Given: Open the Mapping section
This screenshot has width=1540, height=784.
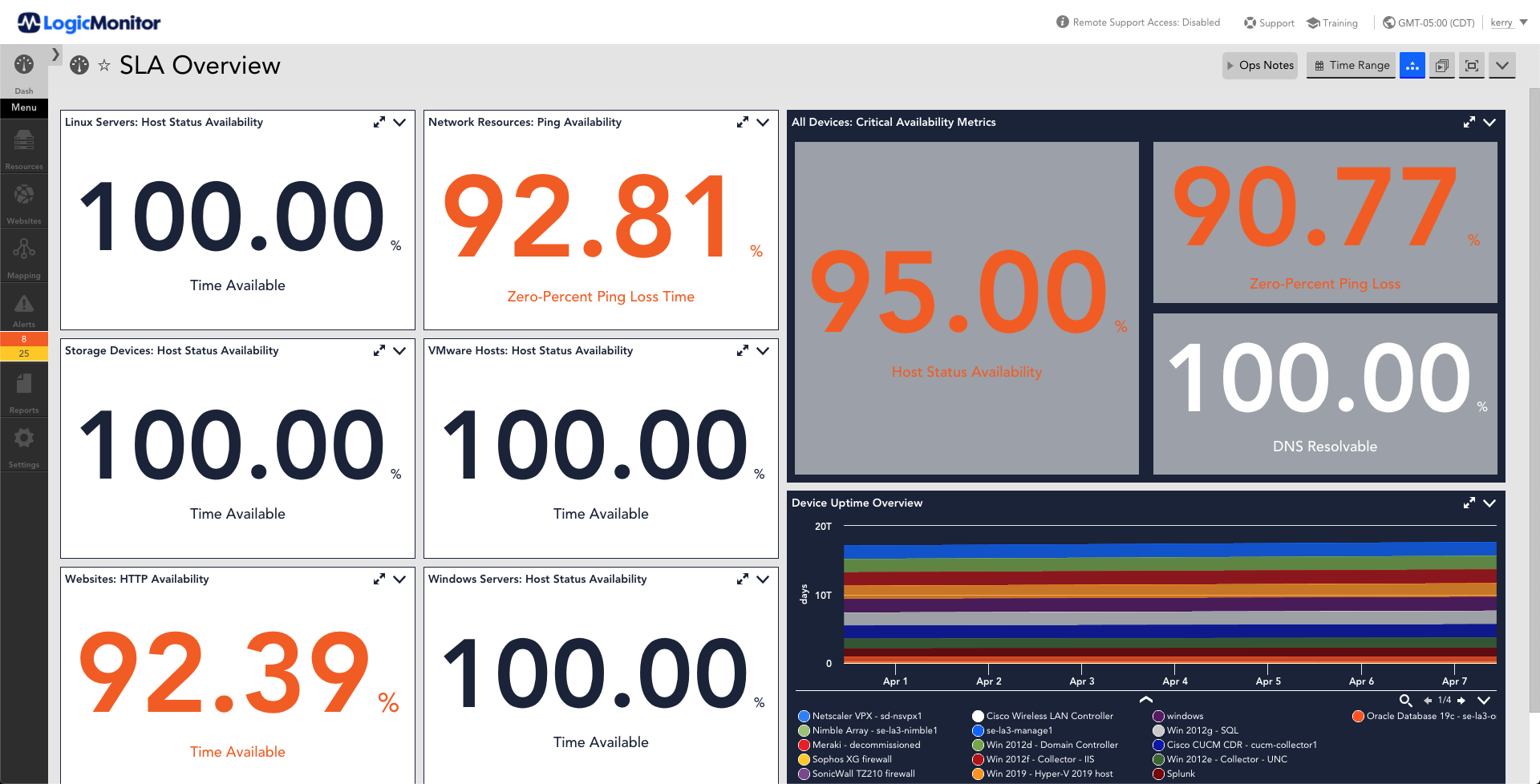Looking at the screenshot, I should [23, 254].
